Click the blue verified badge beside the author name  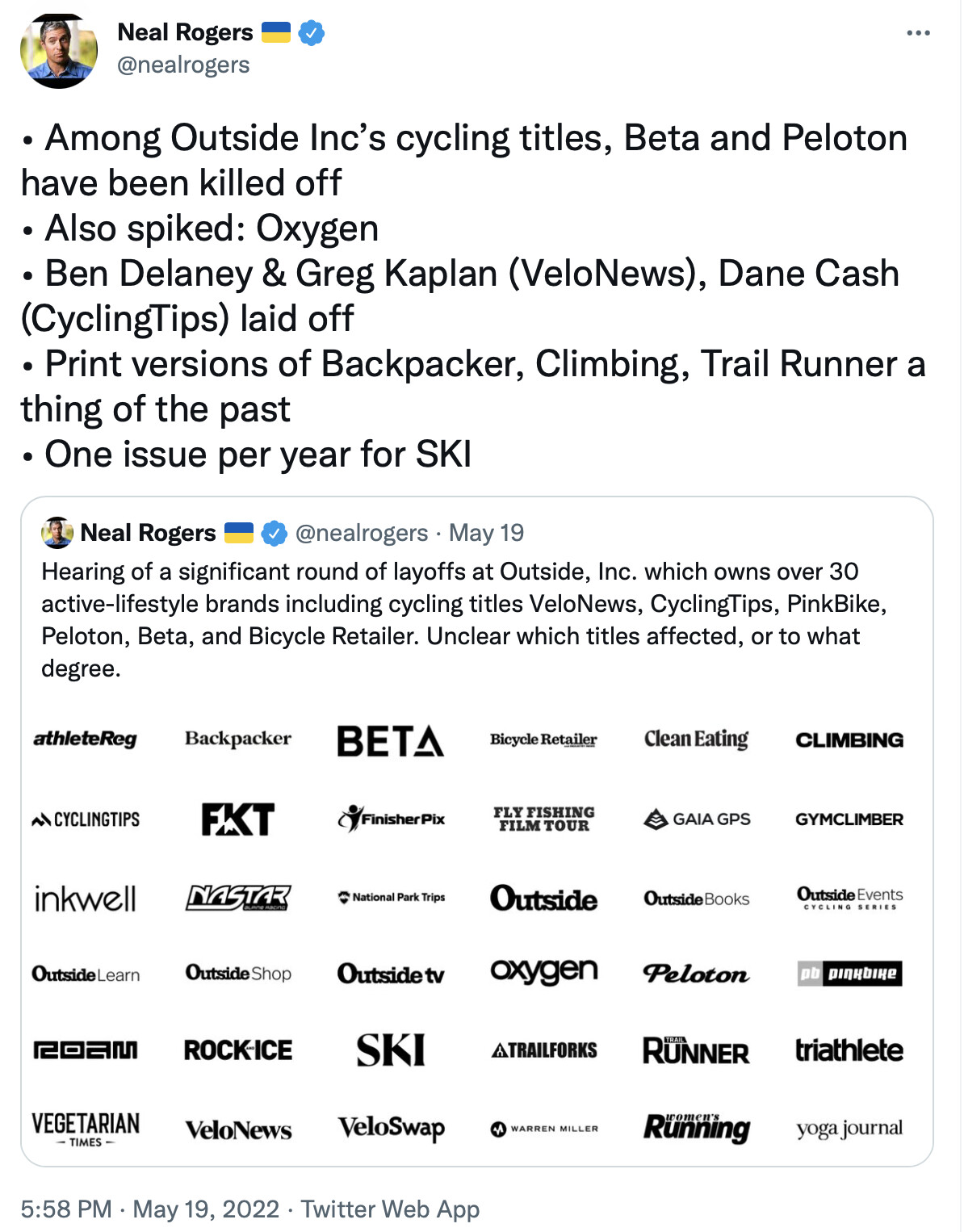click(x=312, y=33)
